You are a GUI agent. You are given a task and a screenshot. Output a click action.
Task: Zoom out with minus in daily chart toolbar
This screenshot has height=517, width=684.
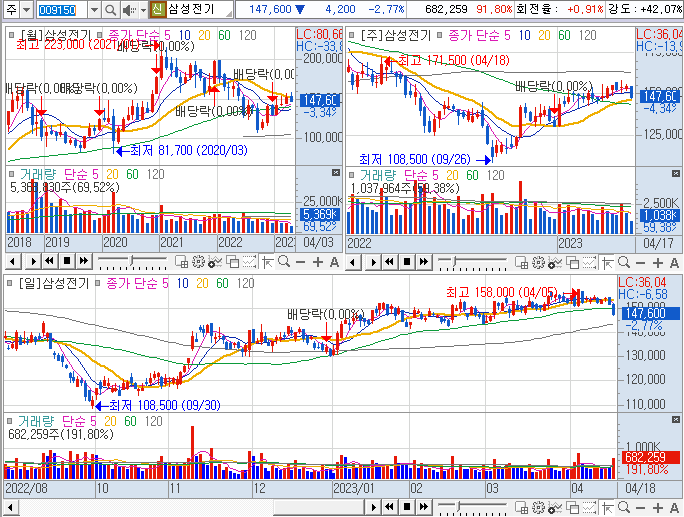tap(640, 508)
